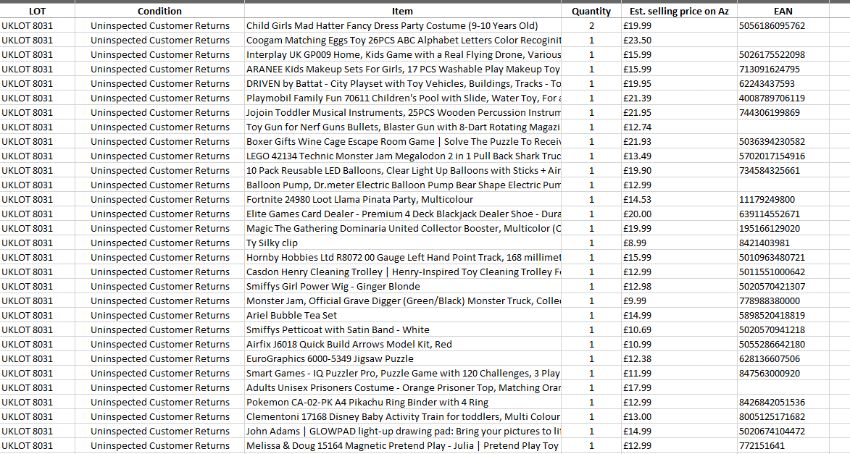Screen dimensions: 850x454
Task: Select EAN 5702017154916 cell
Action: click(783, 156)
